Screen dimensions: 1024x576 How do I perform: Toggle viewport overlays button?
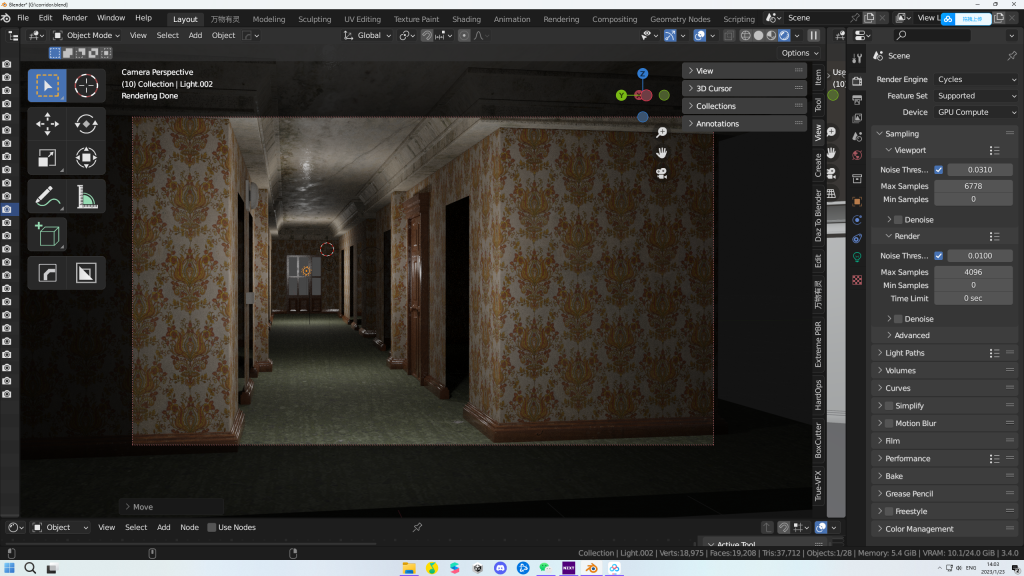(x=699, y=35)
